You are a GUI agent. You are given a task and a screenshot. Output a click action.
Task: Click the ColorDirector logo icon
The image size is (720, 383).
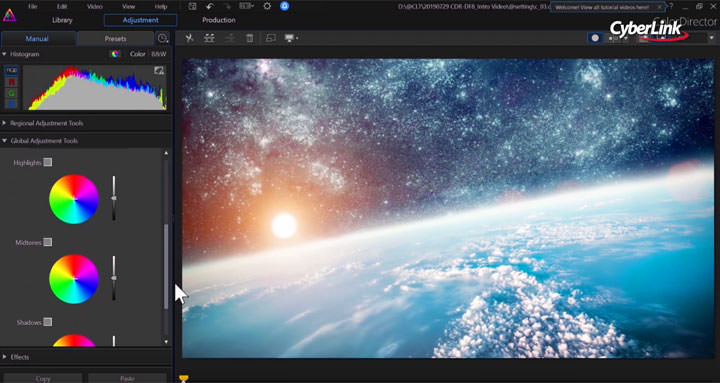point(9,15)
